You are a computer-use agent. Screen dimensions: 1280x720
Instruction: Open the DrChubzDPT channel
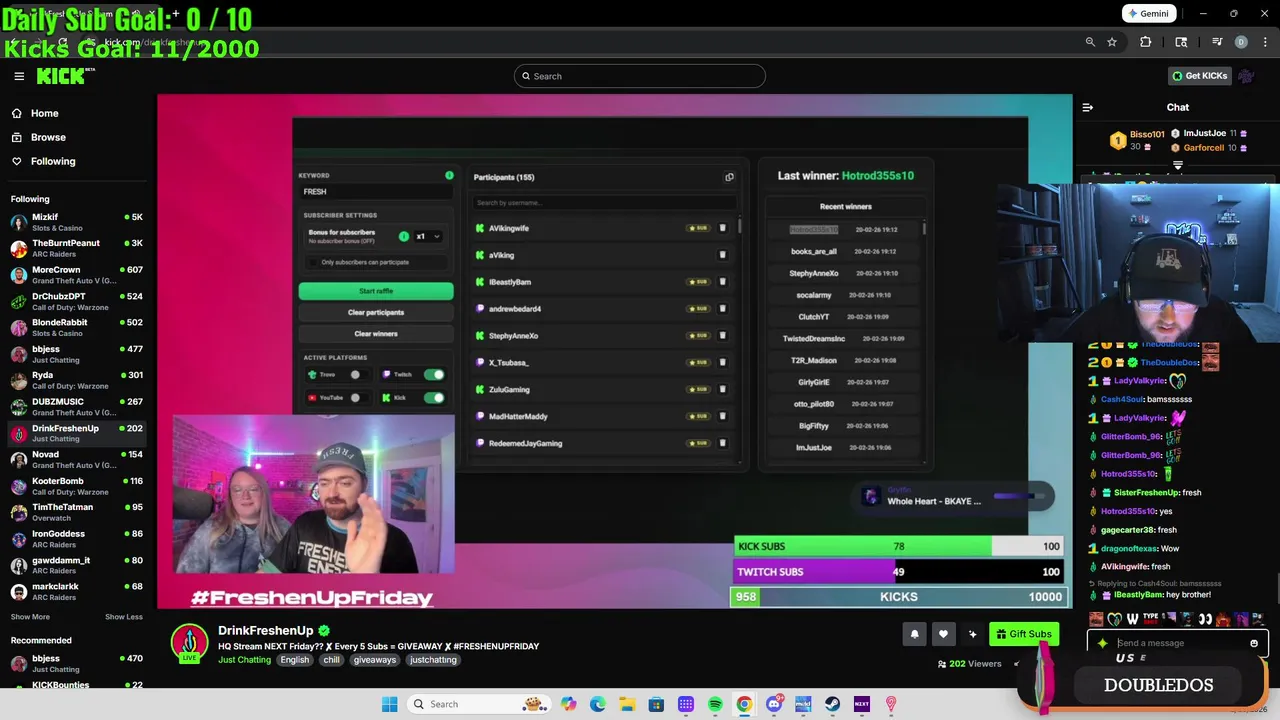click(78, 301)
